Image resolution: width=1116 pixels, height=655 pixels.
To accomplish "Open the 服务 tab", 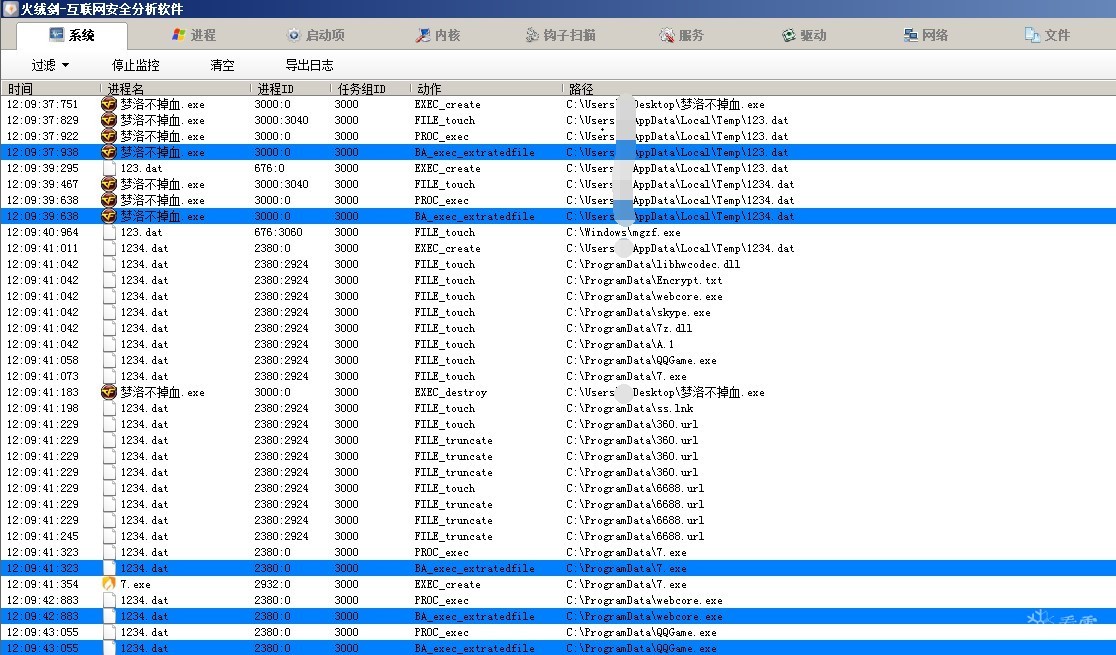I will 681,35.
